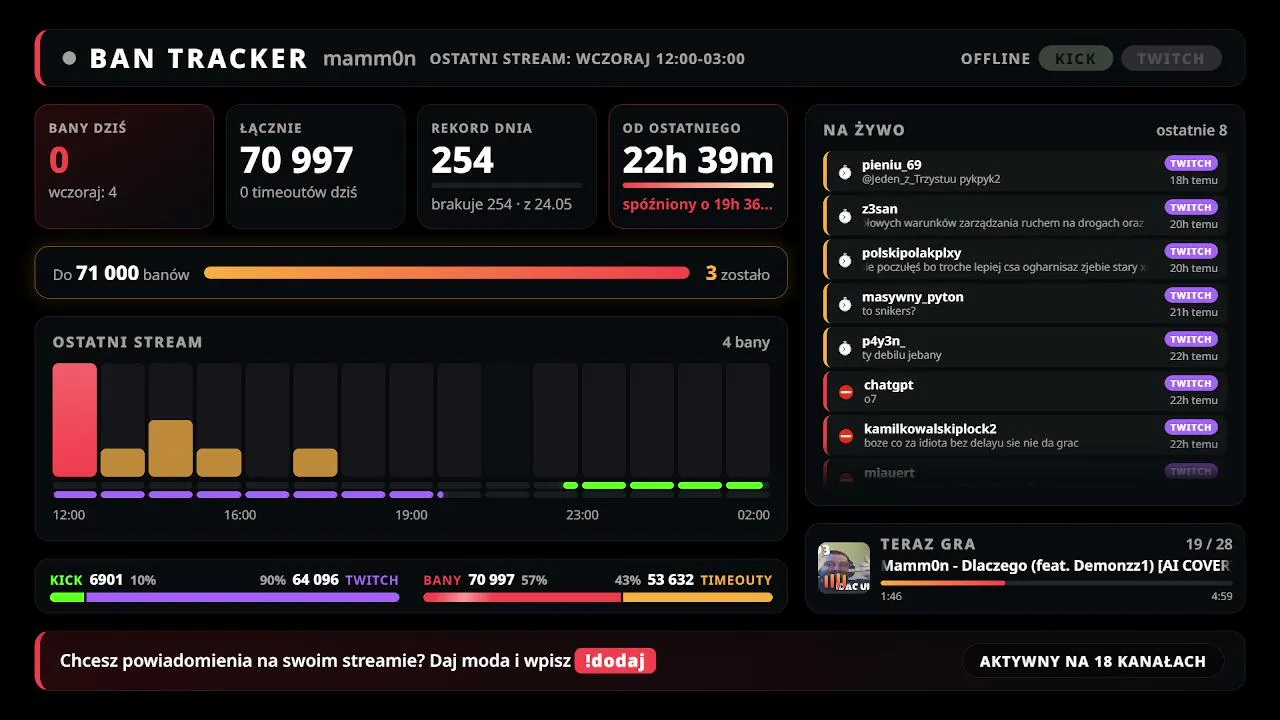The image size is (1280, 720).
Task: Click the username p4y3n_
Action: [884, 340]
